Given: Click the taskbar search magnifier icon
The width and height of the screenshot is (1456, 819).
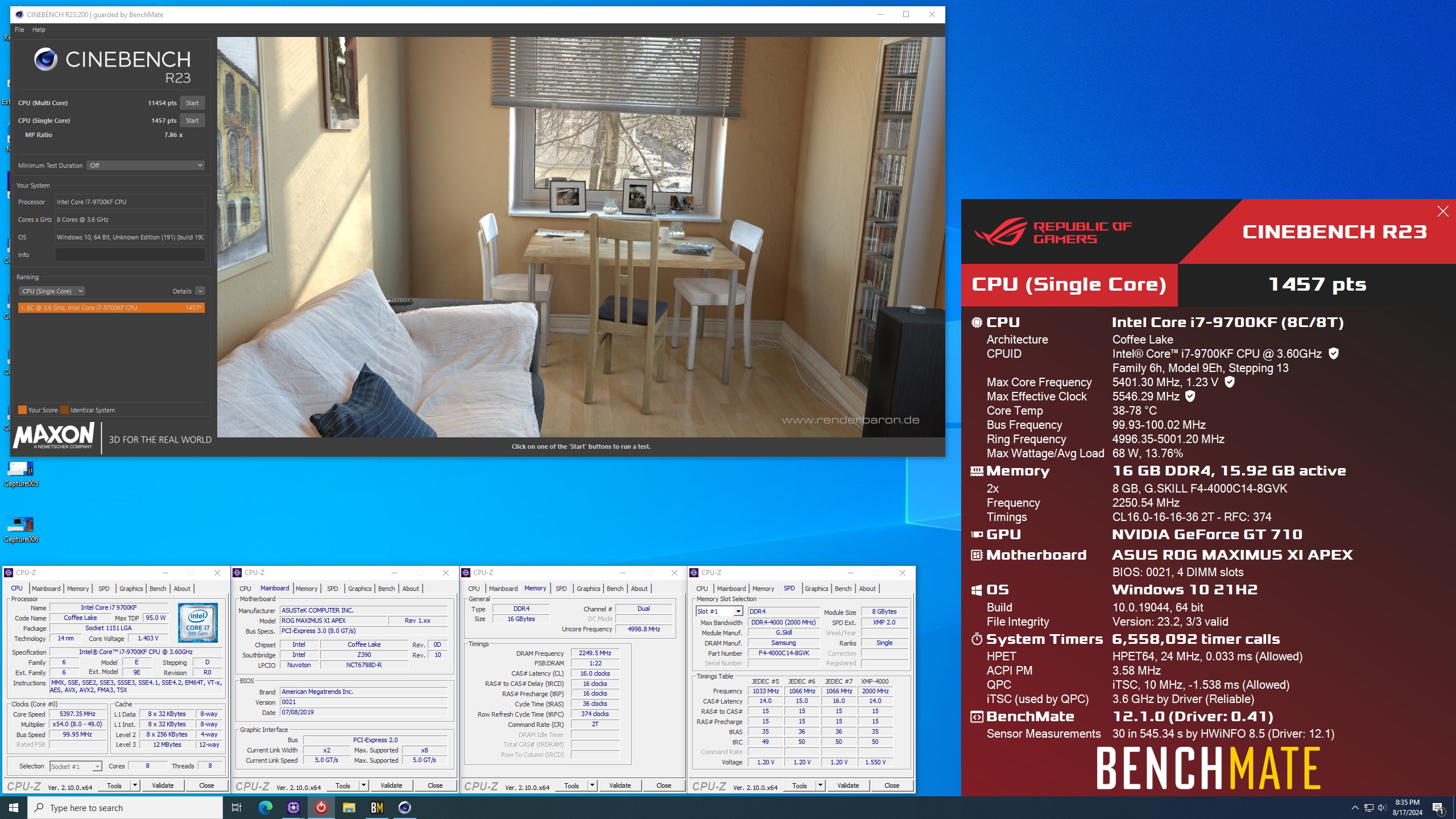Looking at the screenshot, I should (39, 808).
